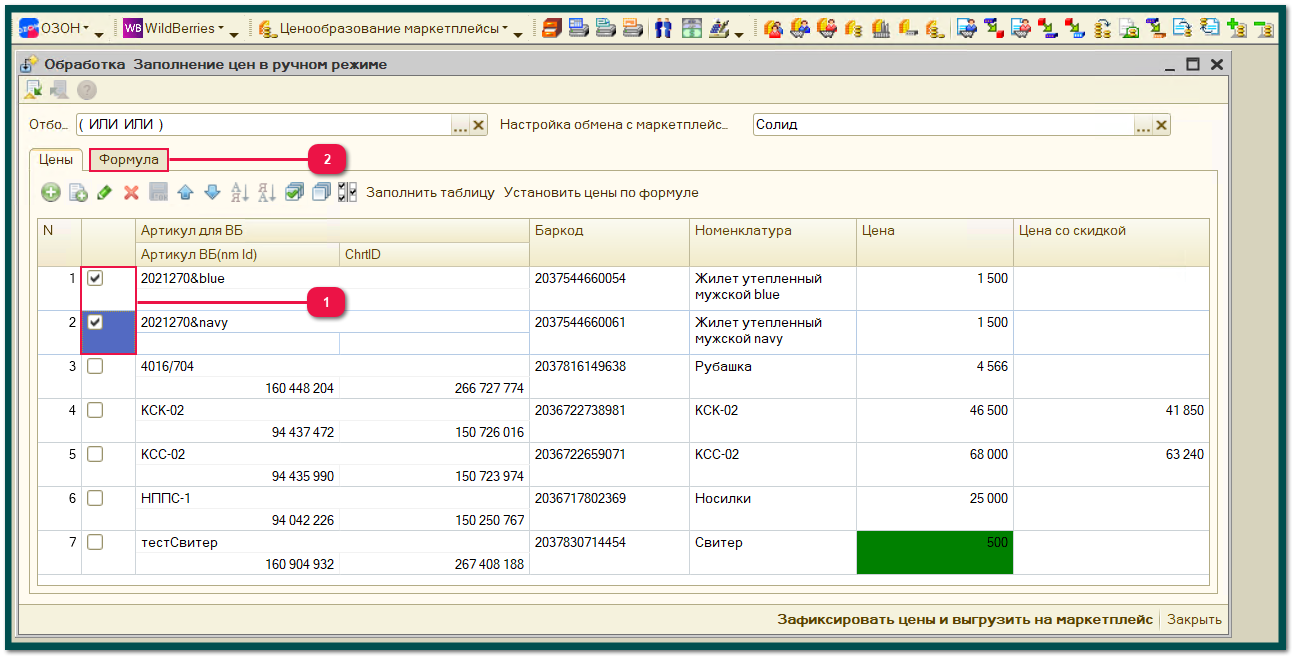This screenshot has height=659, width=1295.
Task: Click the Номенклатура column header
Action: pyautogui.click(x=773, y=242)
